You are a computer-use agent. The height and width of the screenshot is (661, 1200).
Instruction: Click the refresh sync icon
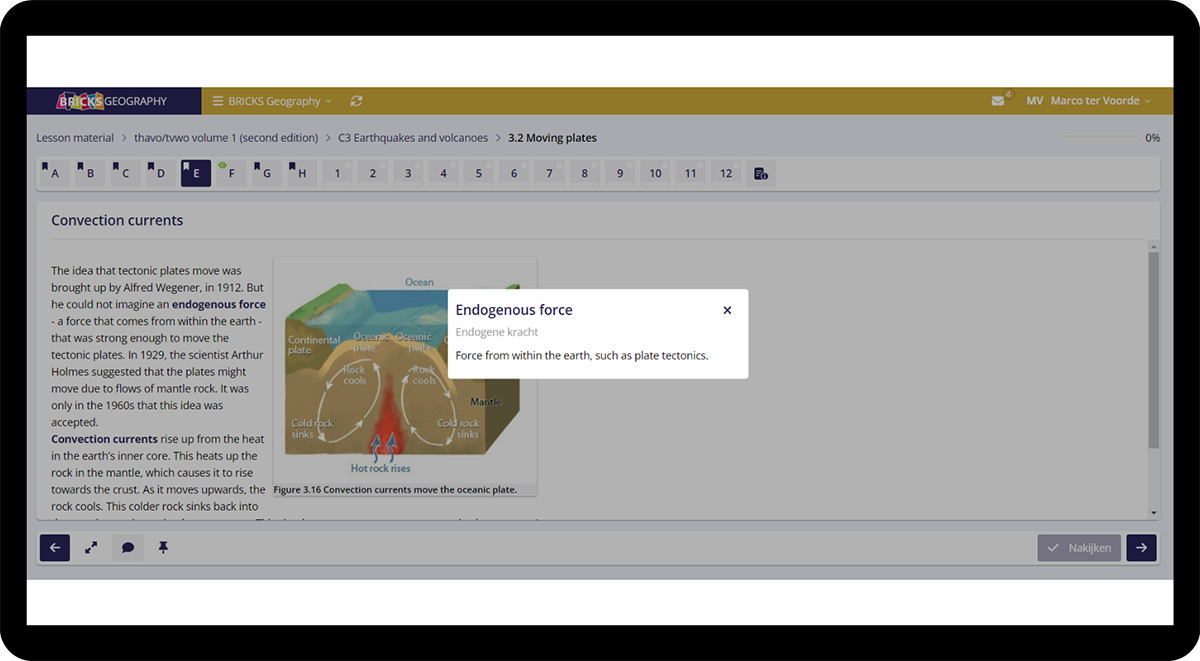point(357,101)
